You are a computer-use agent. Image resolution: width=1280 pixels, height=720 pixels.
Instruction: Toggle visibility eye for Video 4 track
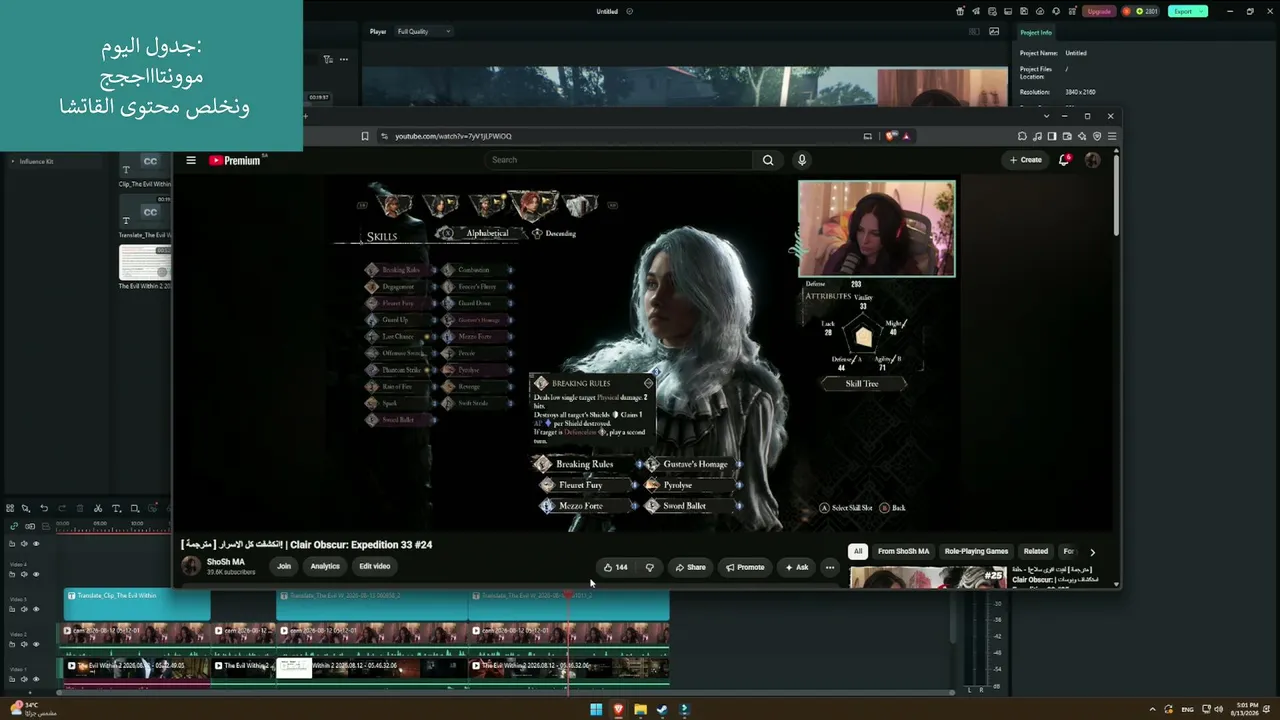click(x=36, y=574)
